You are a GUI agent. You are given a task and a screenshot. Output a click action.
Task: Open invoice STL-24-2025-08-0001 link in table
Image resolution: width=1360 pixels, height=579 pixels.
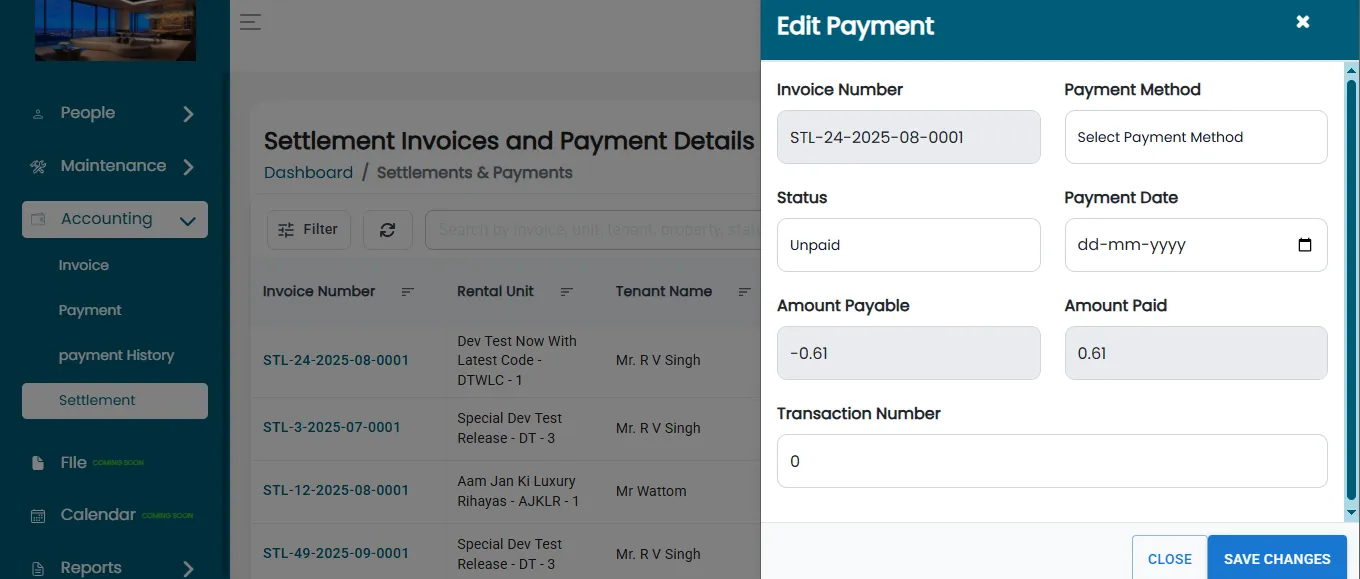coord(336,360)
